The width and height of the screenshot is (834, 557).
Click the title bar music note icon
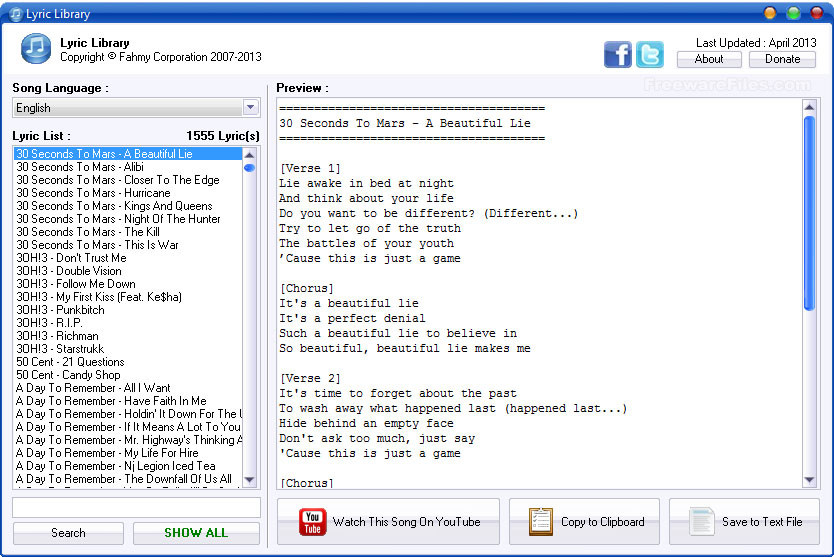15,14
